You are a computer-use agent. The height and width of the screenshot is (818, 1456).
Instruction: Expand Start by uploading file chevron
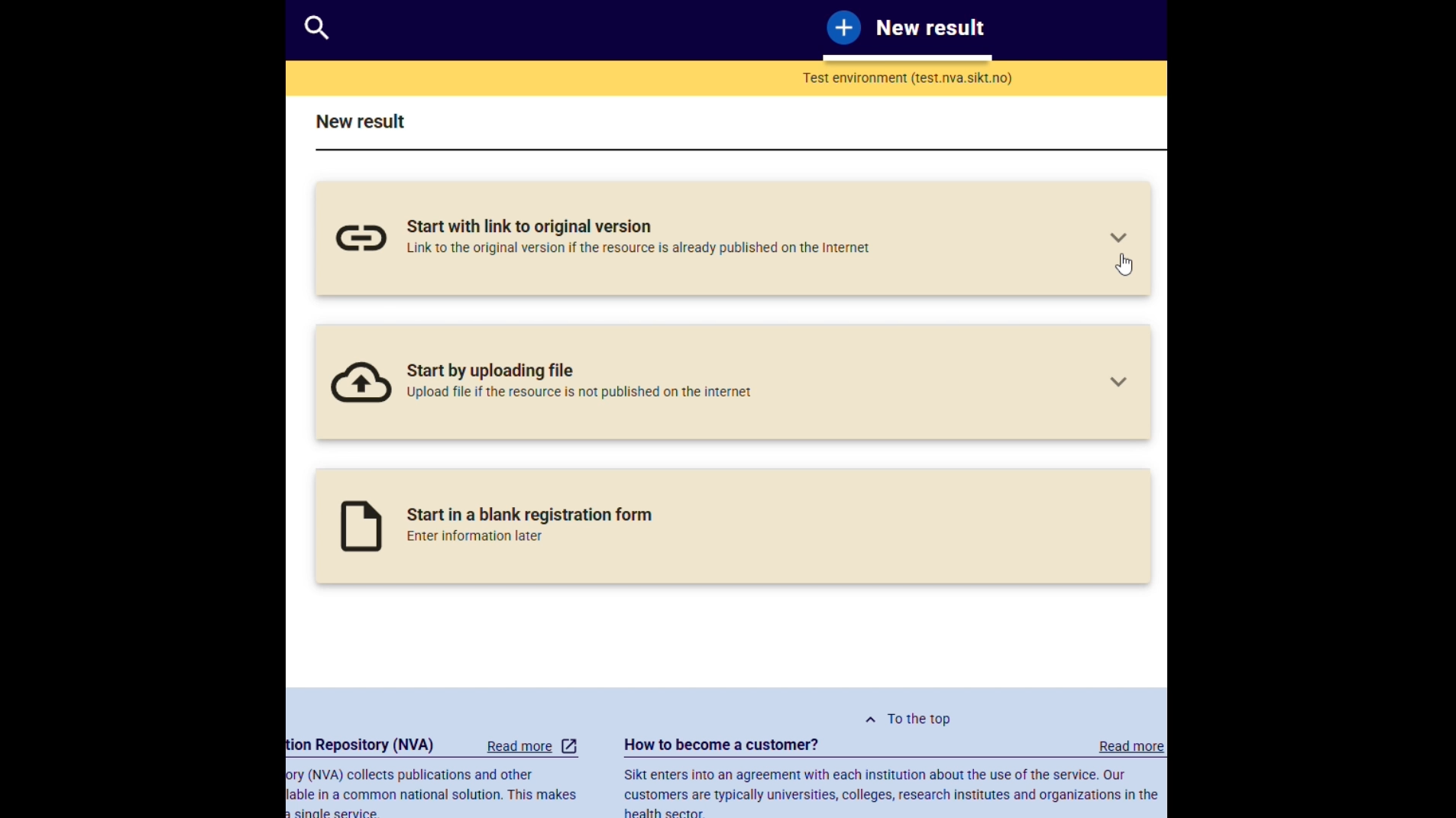[1118, 383]
